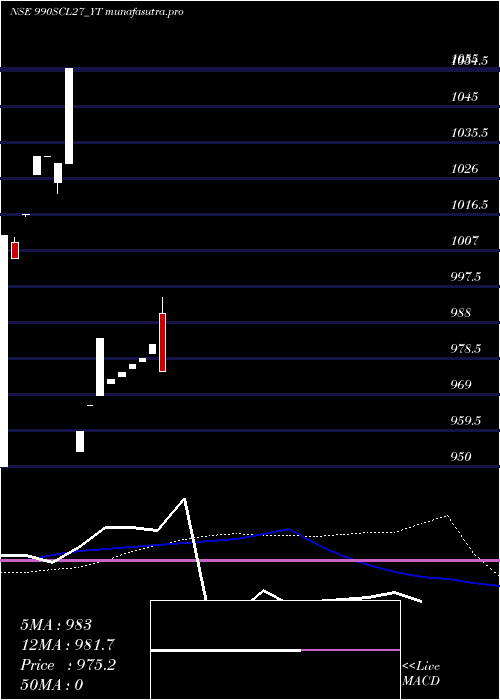This screenshot has height=700, width=500.
Task: Click the peak of the blue indicator line
Action: 289,529
